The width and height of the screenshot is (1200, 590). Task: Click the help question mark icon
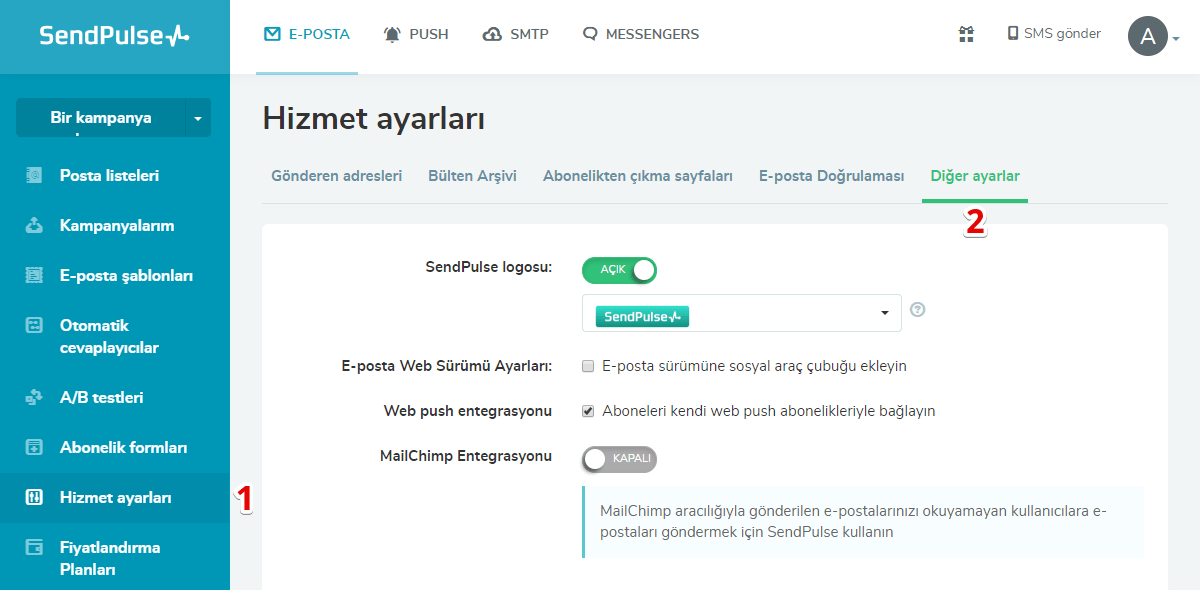(918, 310)
